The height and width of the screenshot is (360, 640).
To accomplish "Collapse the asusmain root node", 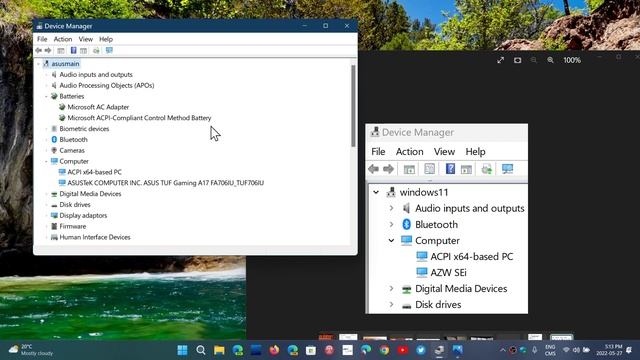I will [x=39, y=64].
